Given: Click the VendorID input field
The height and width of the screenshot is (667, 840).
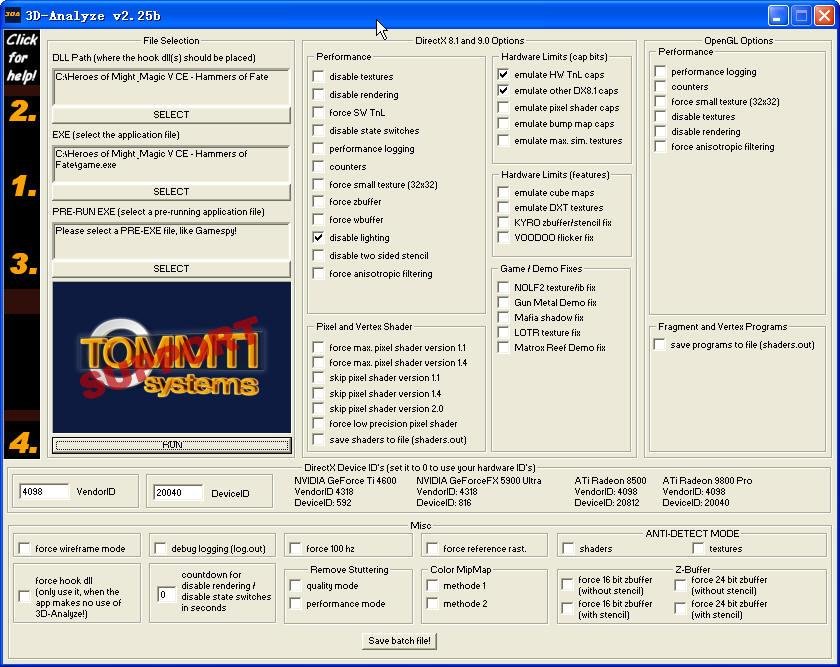Looking at the screenshot, I should click(x=44, y=492).
